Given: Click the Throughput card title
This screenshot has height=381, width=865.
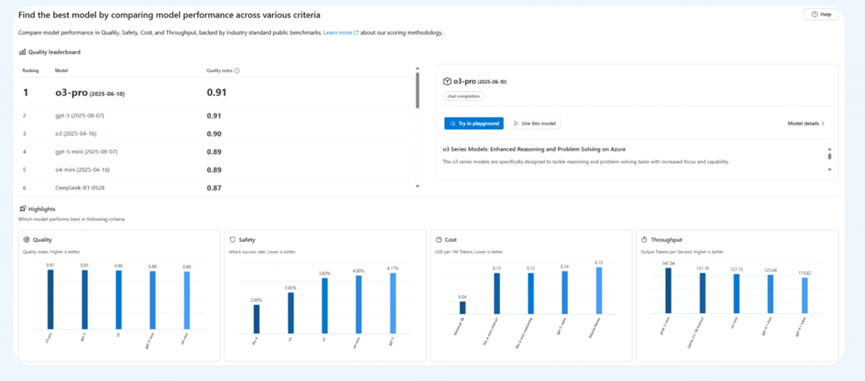Looking at the screenshot, I should tap(666, 240).
